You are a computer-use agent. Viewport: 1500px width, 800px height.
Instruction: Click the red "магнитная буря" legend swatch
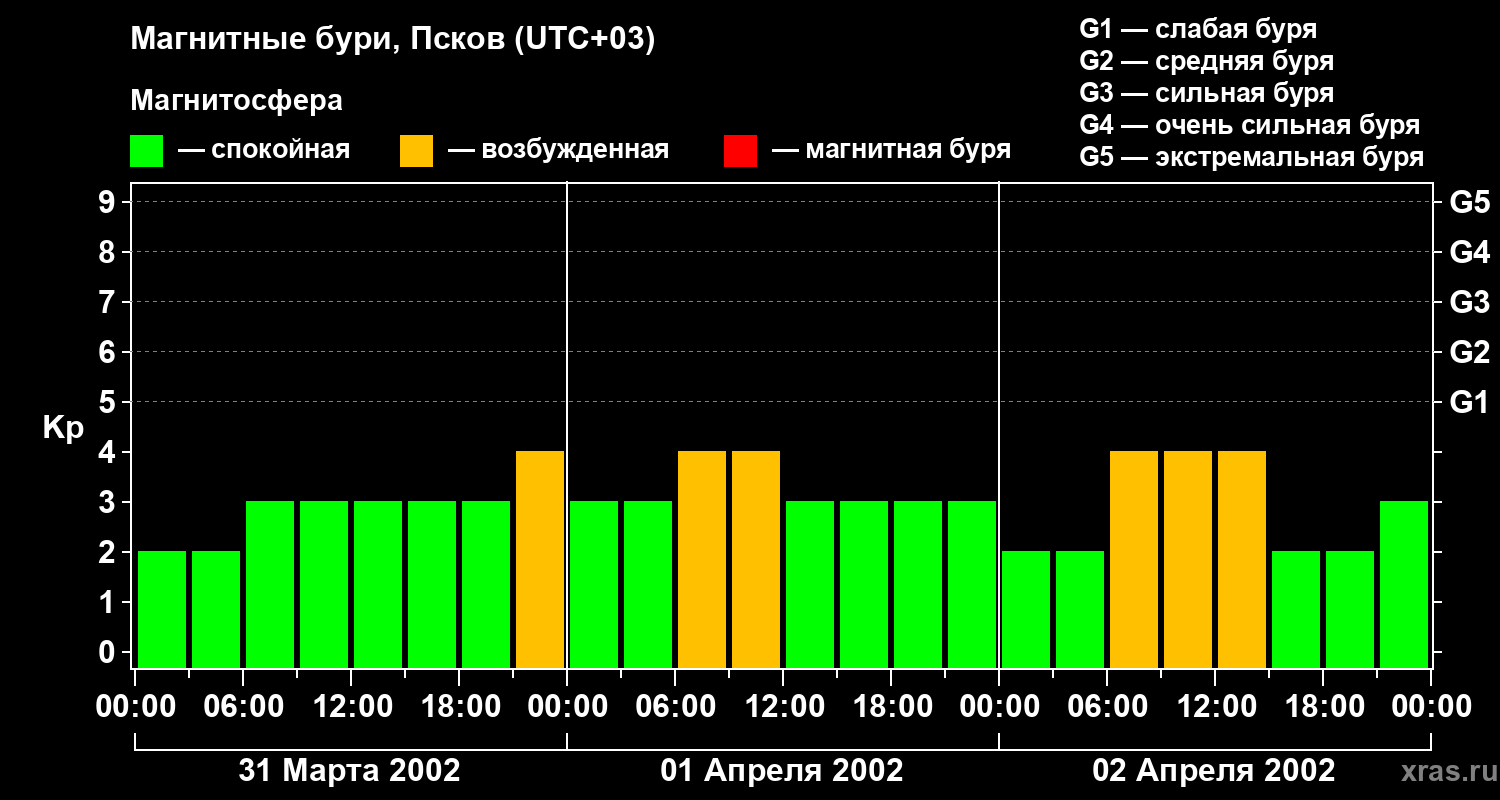(740, 150)
